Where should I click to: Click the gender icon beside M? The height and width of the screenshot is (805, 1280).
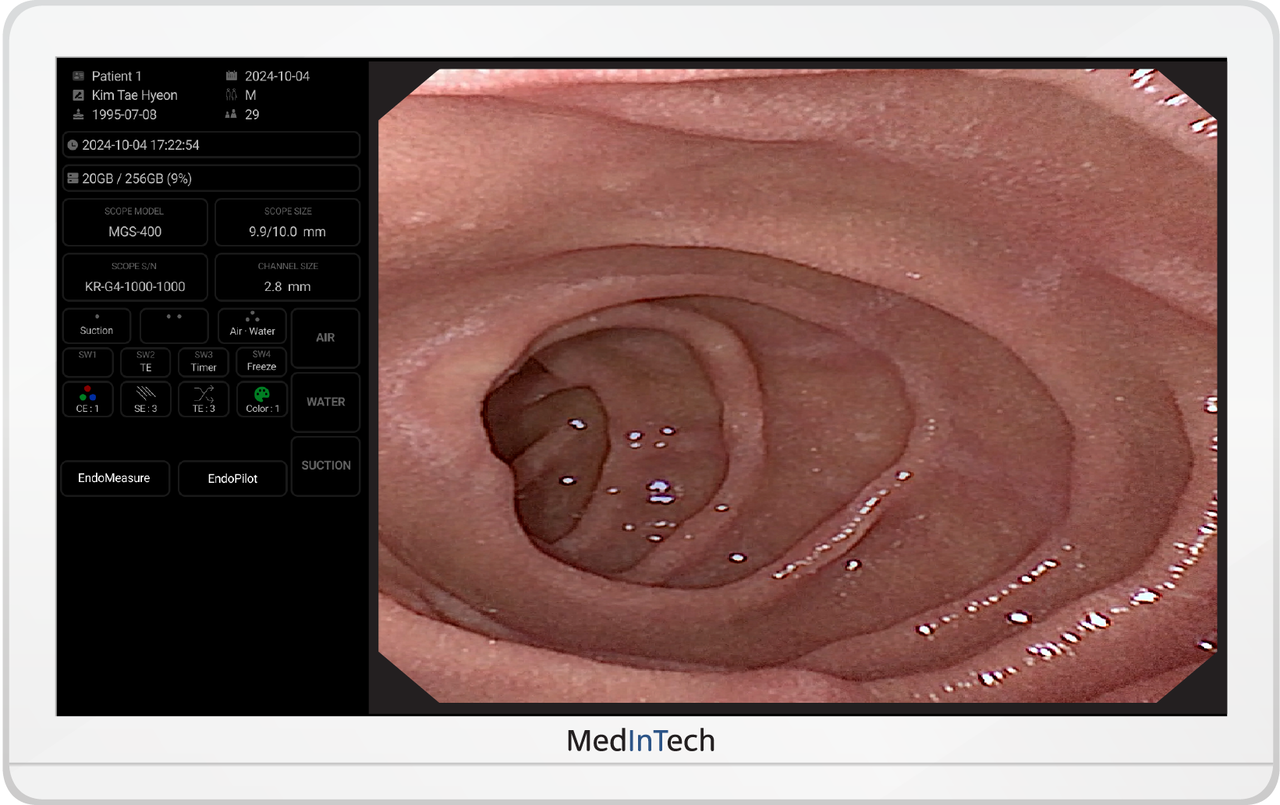coord(232,95)
